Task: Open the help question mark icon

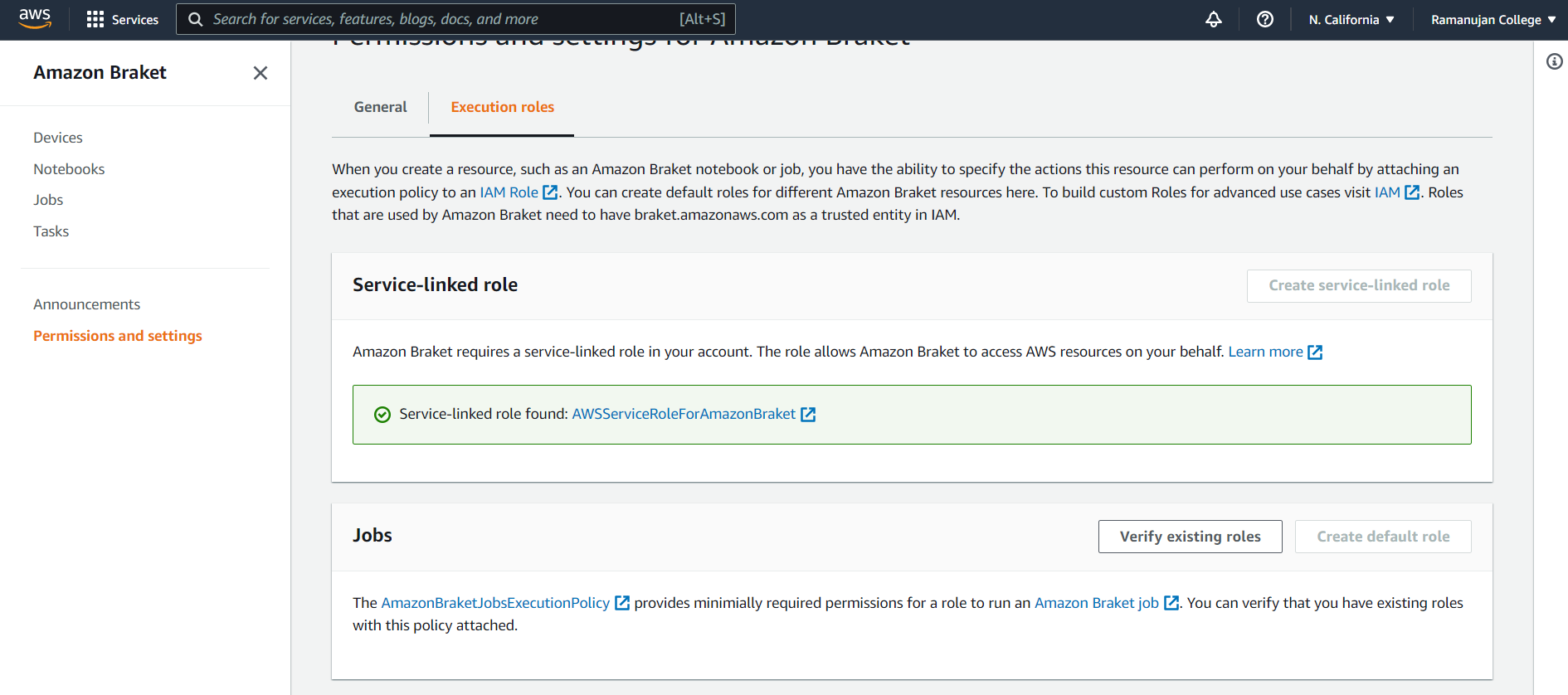Action: pyautogui.click(x=1265, y=19)
